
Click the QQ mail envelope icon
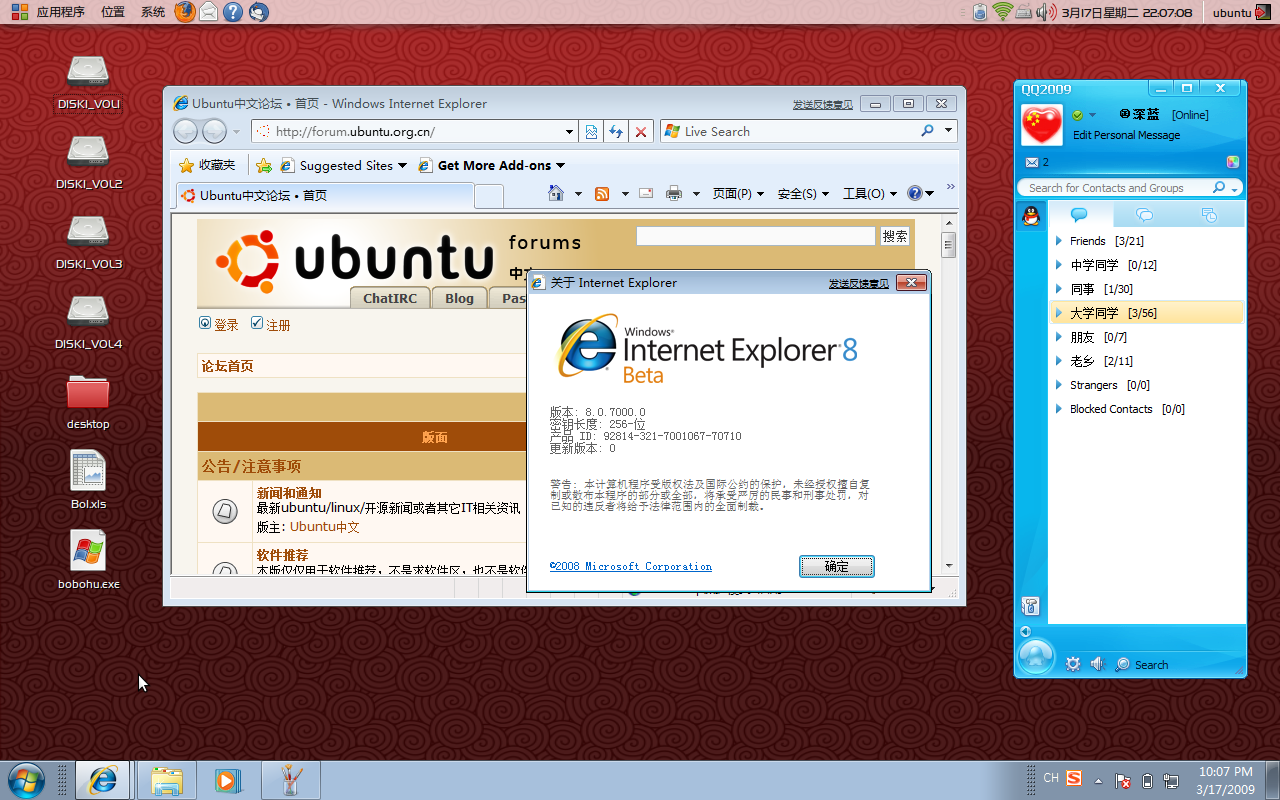coord(1032,162)
